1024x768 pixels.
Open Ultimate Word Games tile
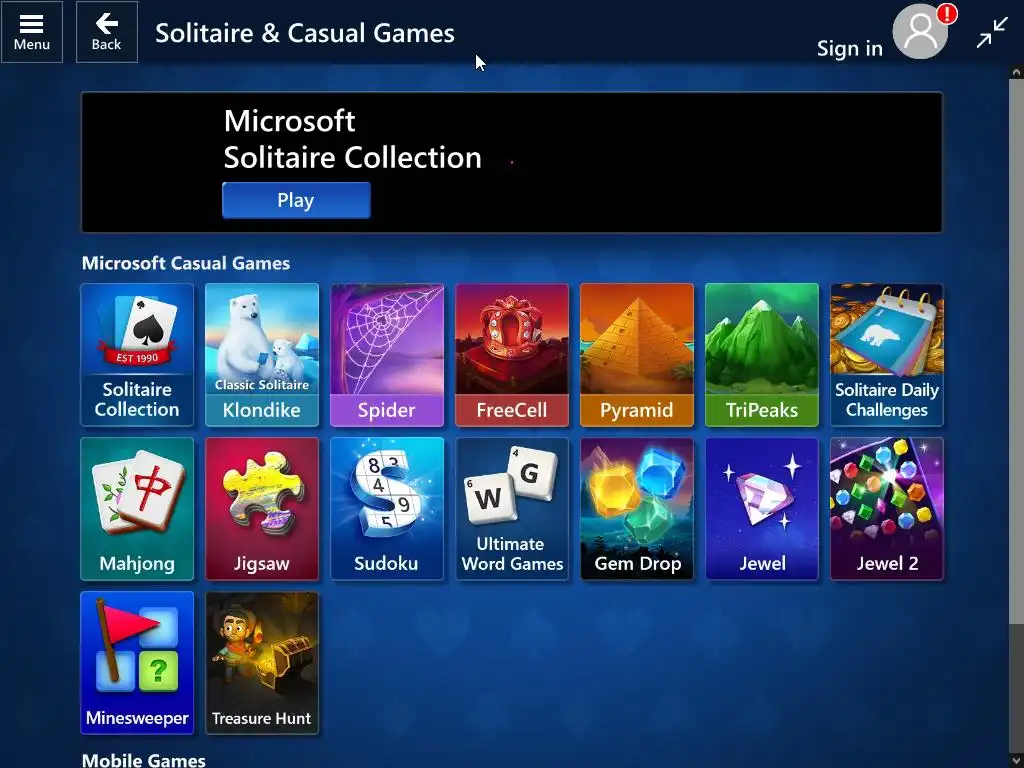tap(512, 509)
